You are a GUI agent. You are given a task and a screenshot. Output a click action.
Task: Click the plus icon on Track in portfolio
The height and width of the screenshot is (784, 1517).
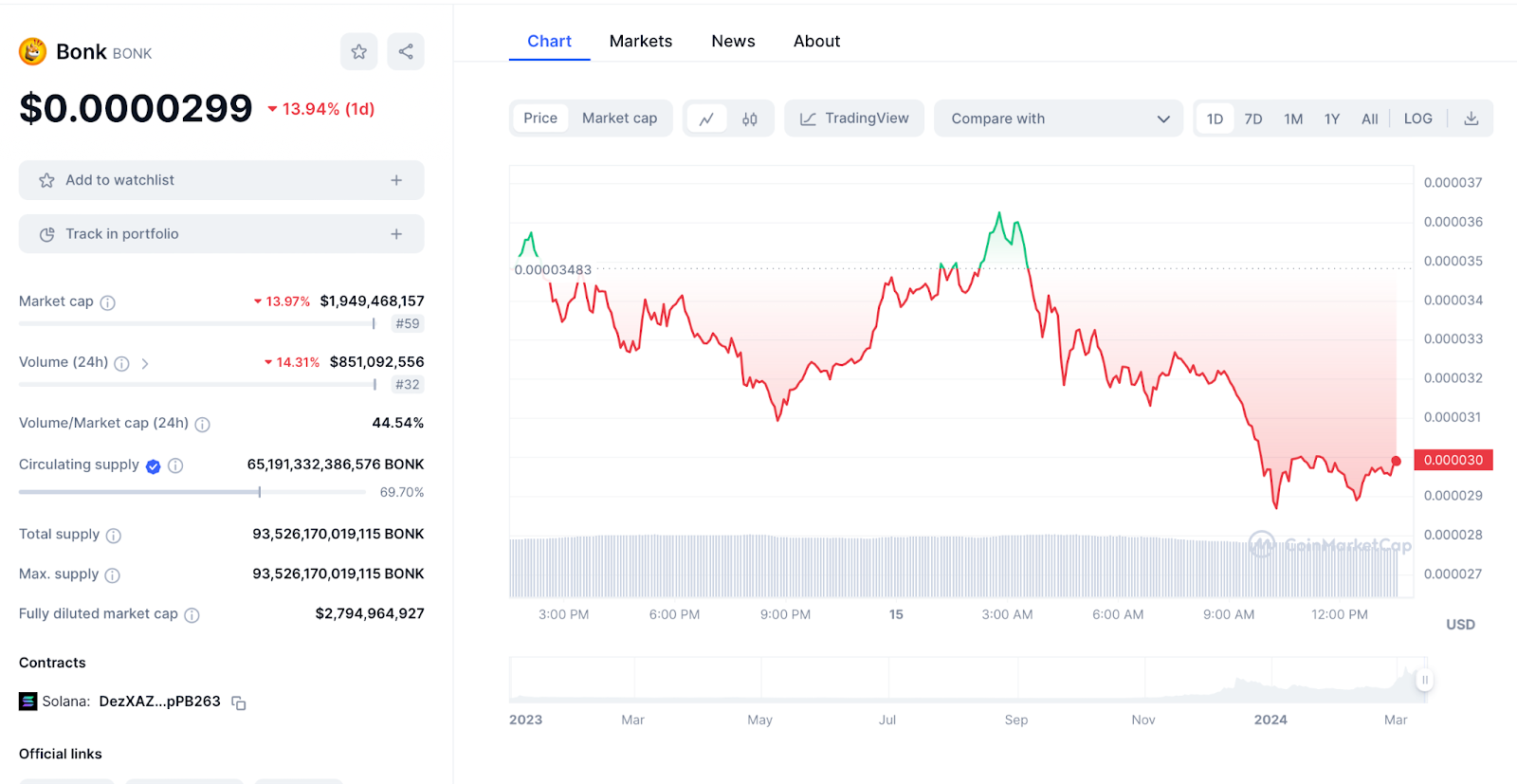coord(396,234)
